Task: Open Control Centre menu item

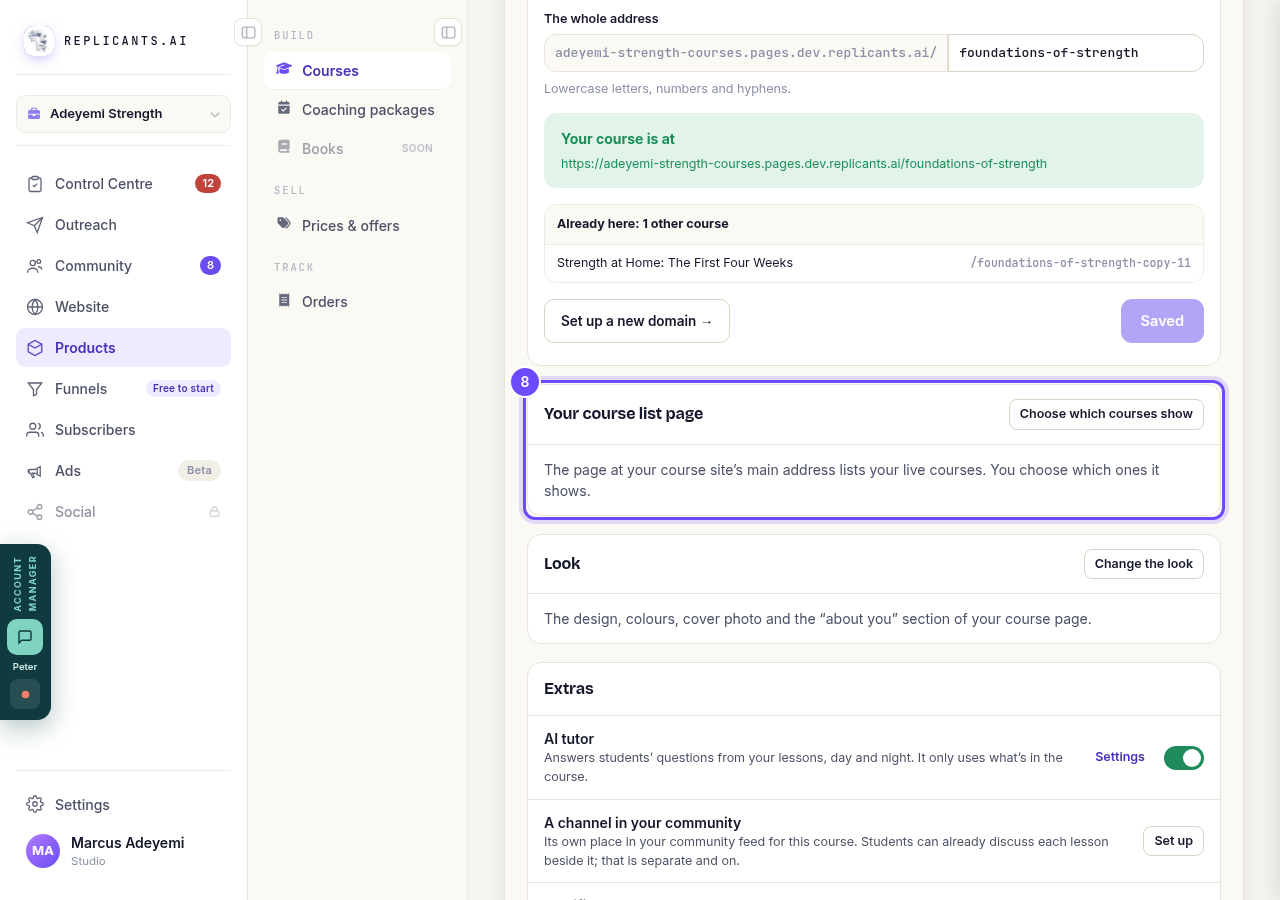Action: pyautogui.click(x=123, y=184)
